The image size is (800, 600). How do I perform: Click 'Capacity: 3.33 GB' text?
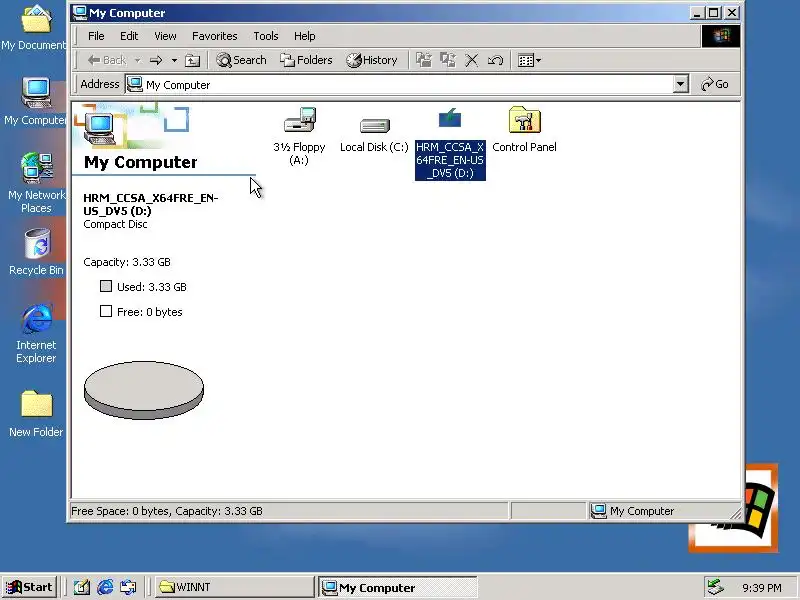[127, 262]
